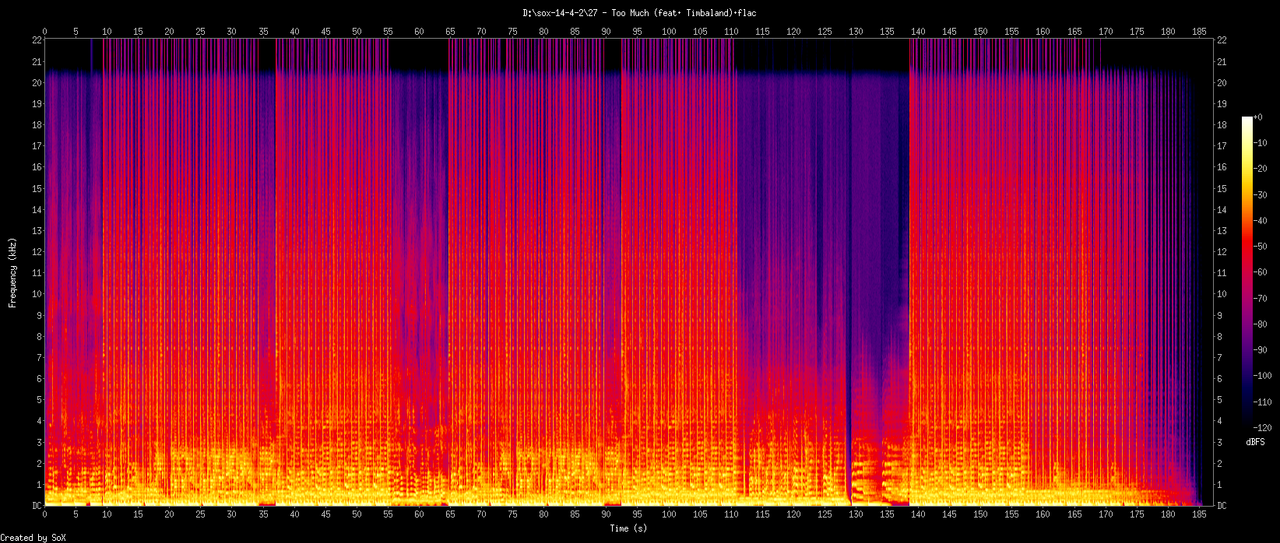Viewport: 1280px width, 543px height.
Task: Click "DC" on the right frequency axis
Action: (x=1223, y=506)
